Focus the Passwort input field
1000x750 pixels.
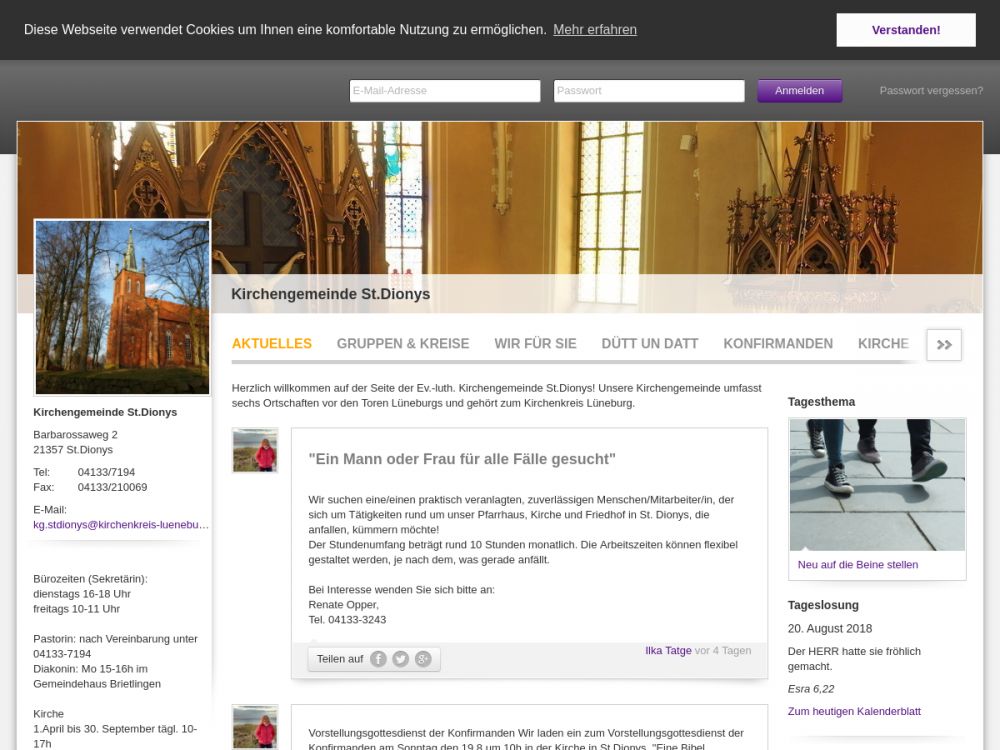coord(649,91)
